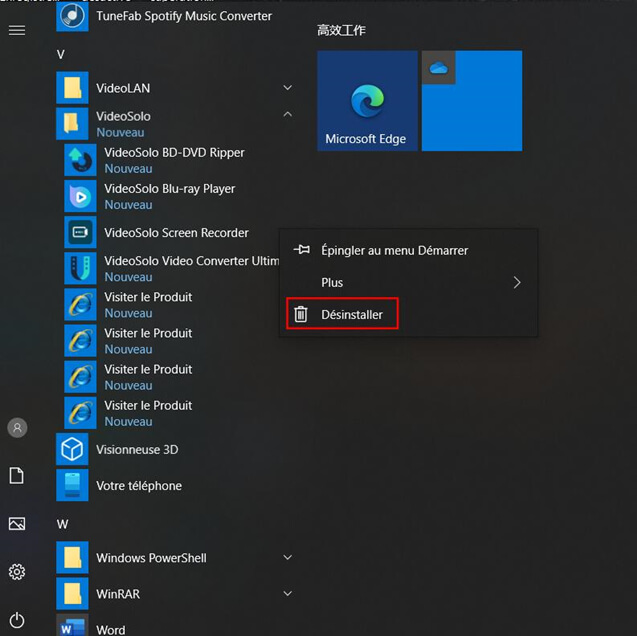637x636 pixels.
Task: Jump to letter W section header
Action: tap(62, 524)
